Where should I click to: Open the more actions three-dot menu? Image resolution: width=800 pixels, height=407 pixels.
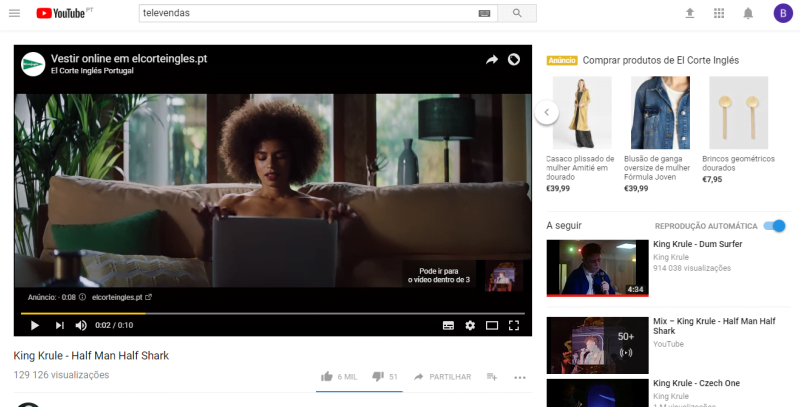(520, 377)
